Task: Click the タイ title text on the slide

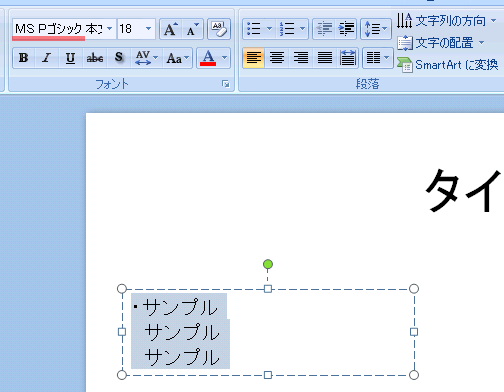Action: [x=463, y=190]
